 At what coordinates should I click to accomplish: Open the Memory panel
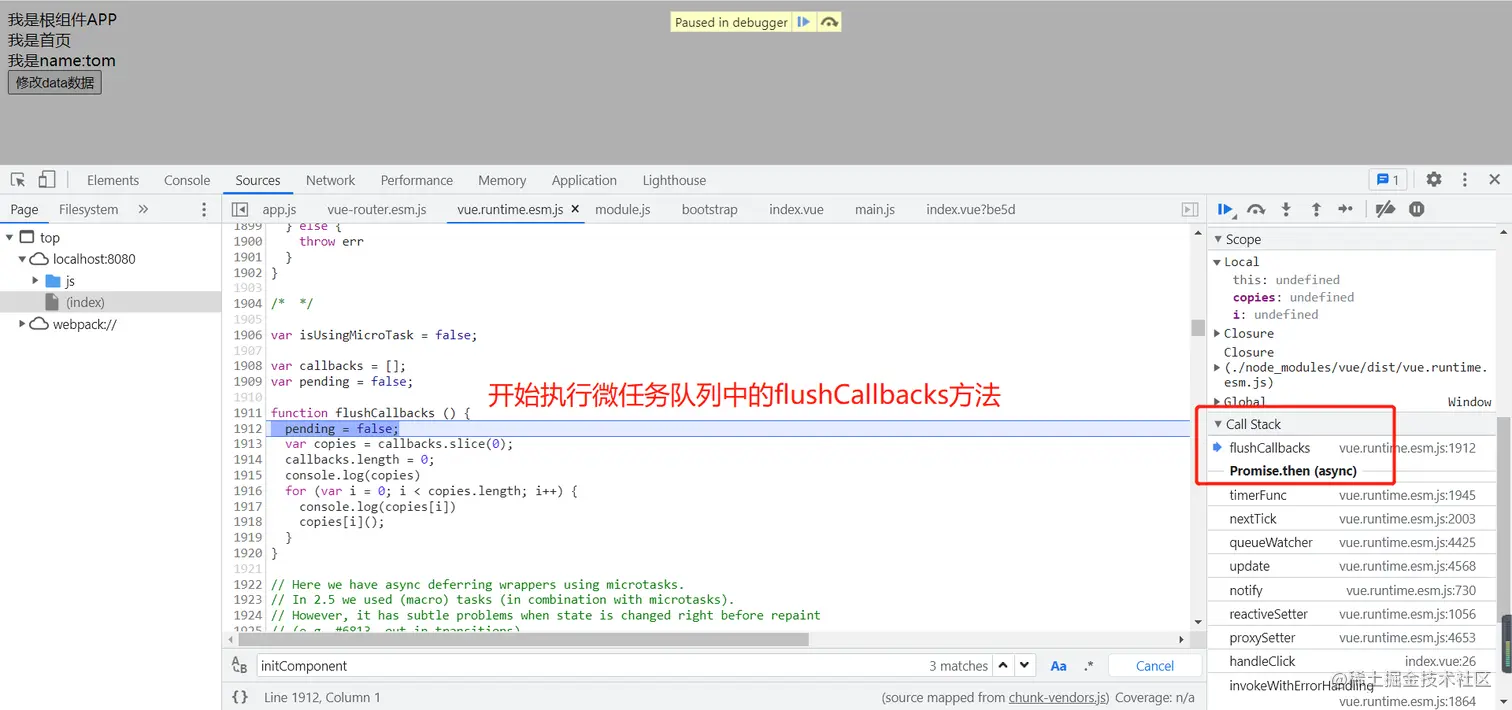click(502, 180)
